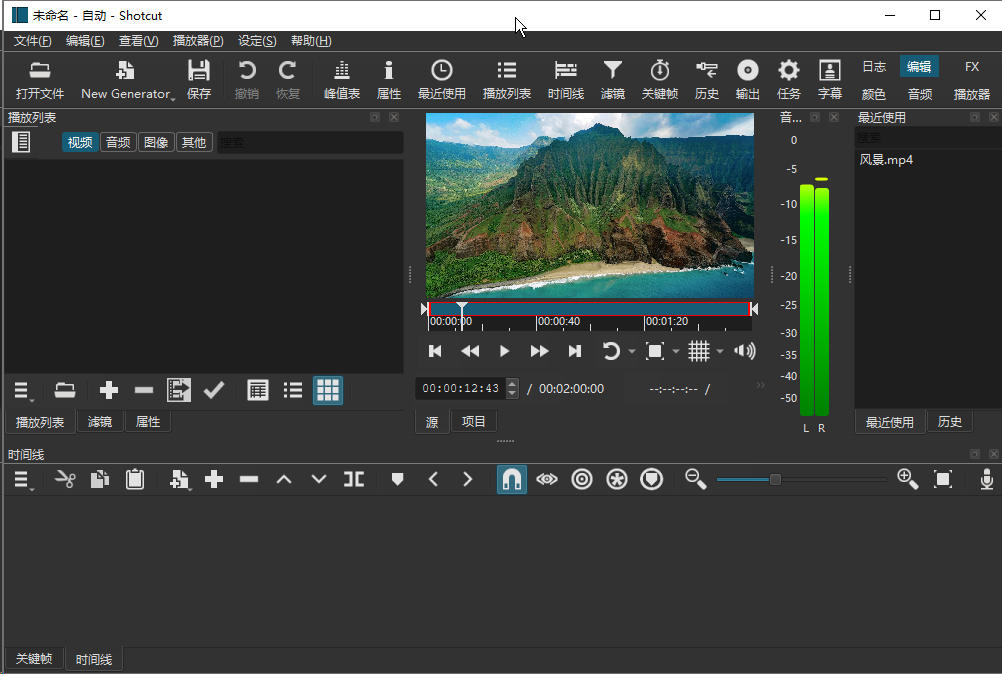1002x674 pixels.
Task: Select the 音频 playlist filter button
Action: click(118, 142)
